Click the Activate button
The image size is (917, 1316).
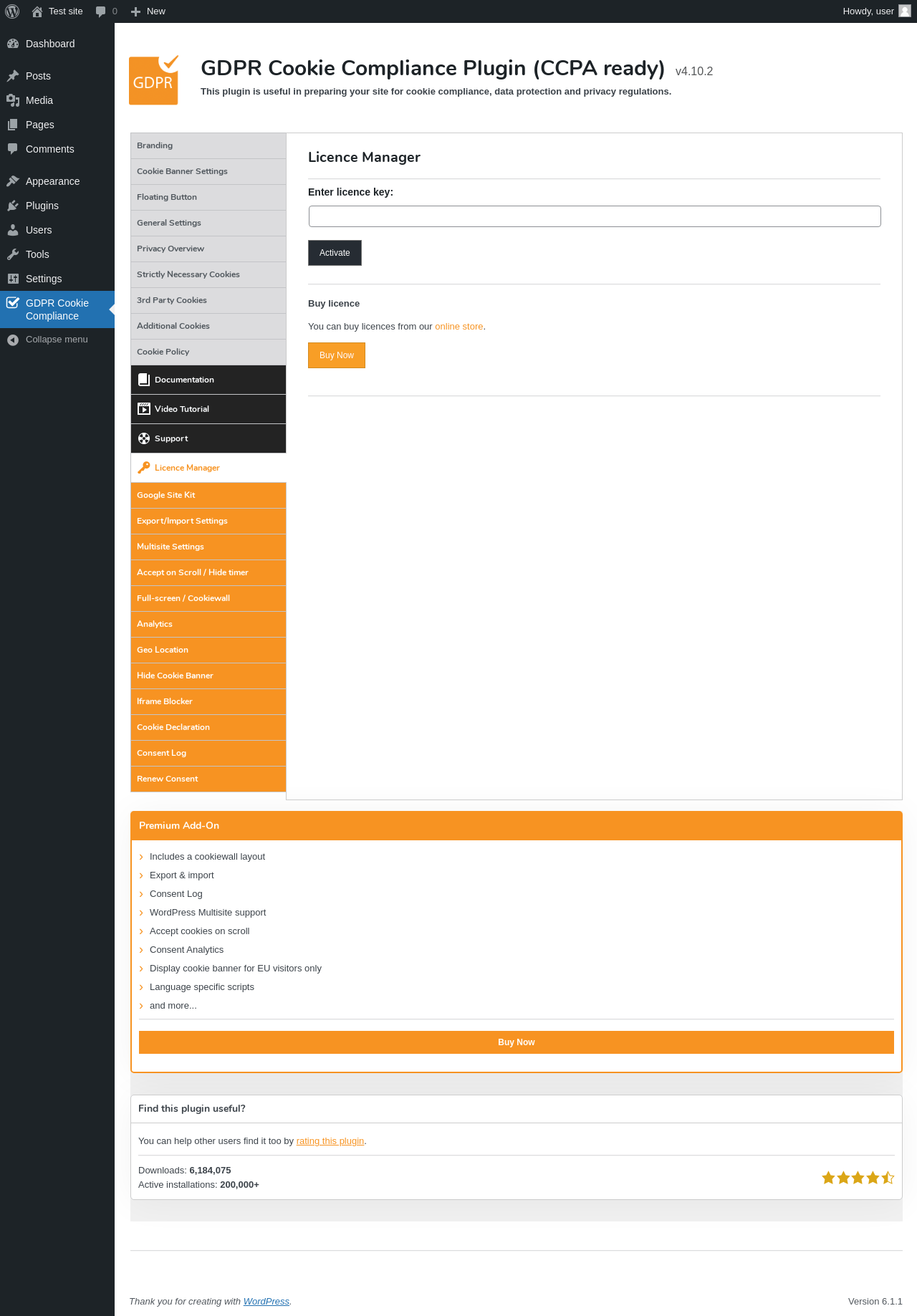[x=335, y=253]
